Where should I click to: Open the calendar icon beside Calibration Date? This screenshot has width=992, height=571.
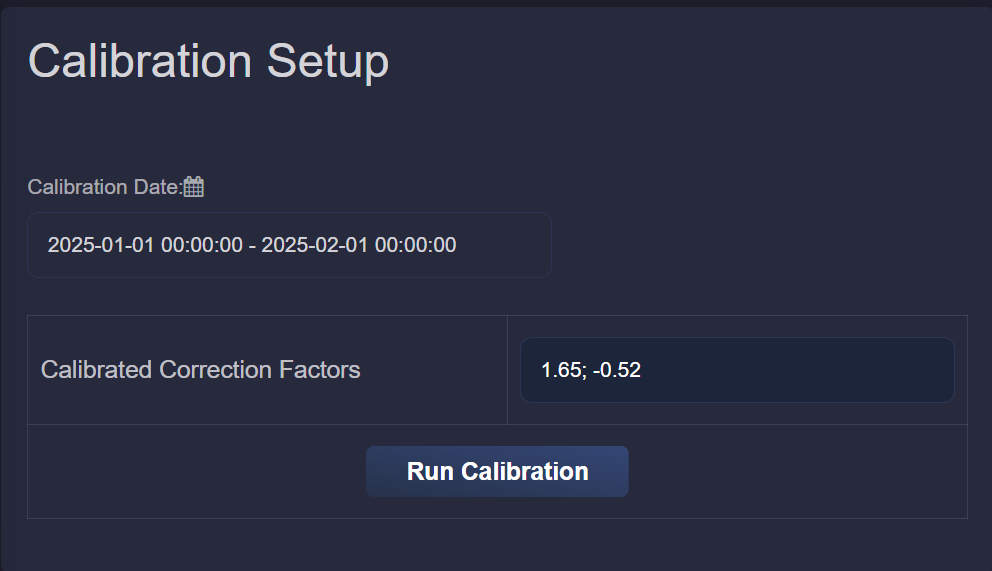pyautogui.click(x=194, y=187)
